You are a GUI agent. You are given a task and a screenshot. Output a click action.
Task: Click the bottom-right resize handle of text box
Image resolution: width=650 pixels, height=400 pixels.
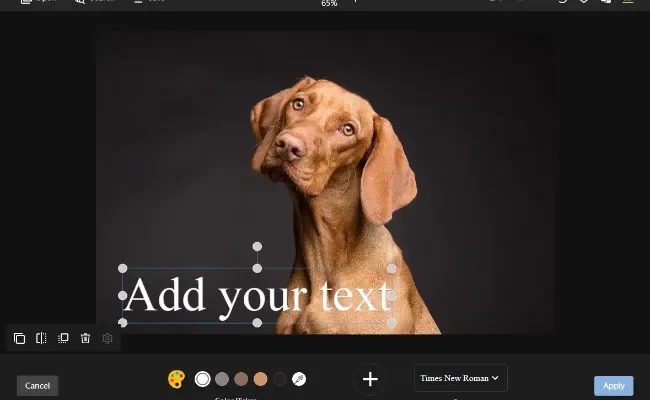[x=391, y=322]
